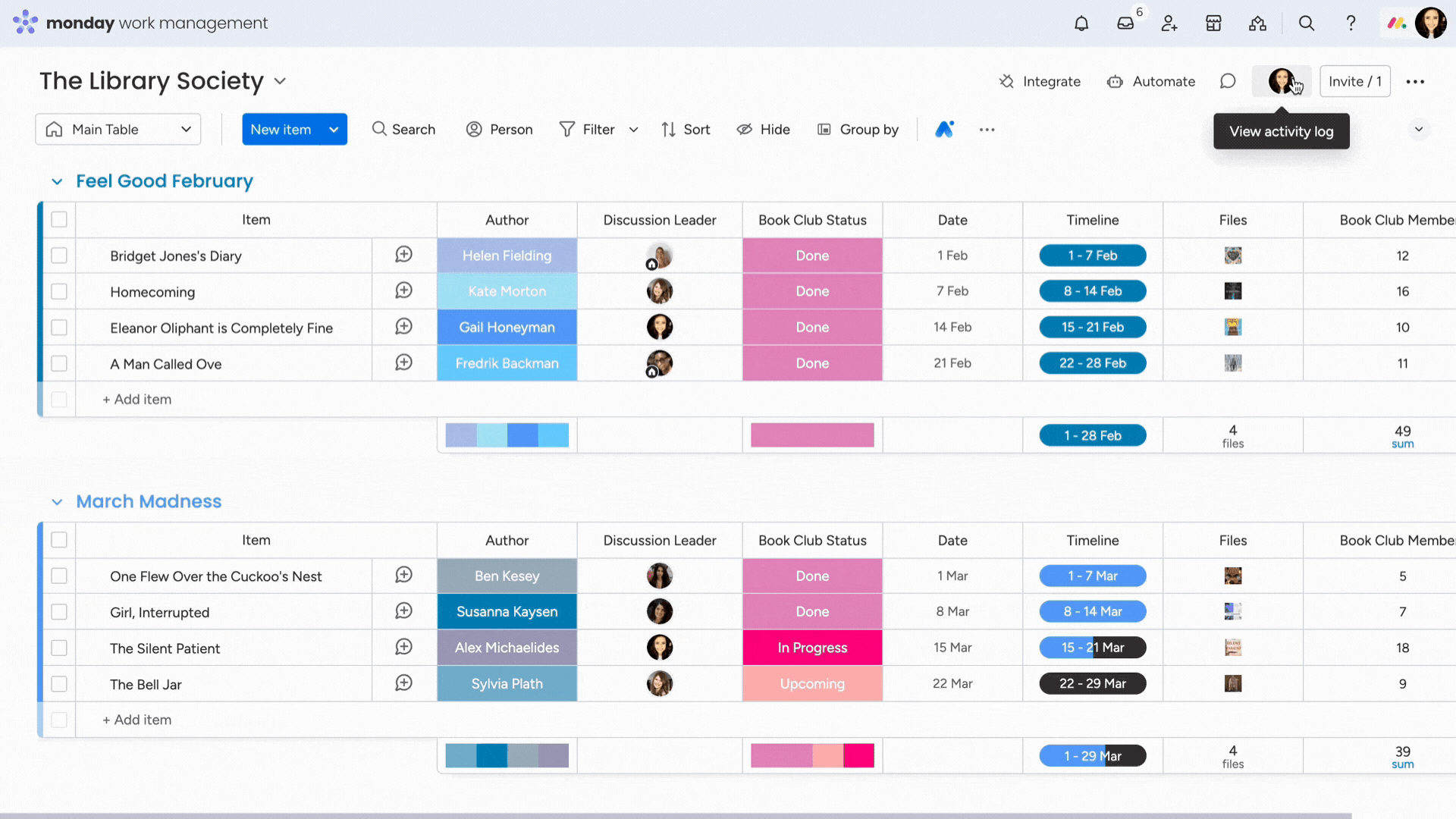The height and width of the screenshot is (819, 1456).
Task: Add an update to Bridget Jones's Diary
Action: (x=404, y=255)
